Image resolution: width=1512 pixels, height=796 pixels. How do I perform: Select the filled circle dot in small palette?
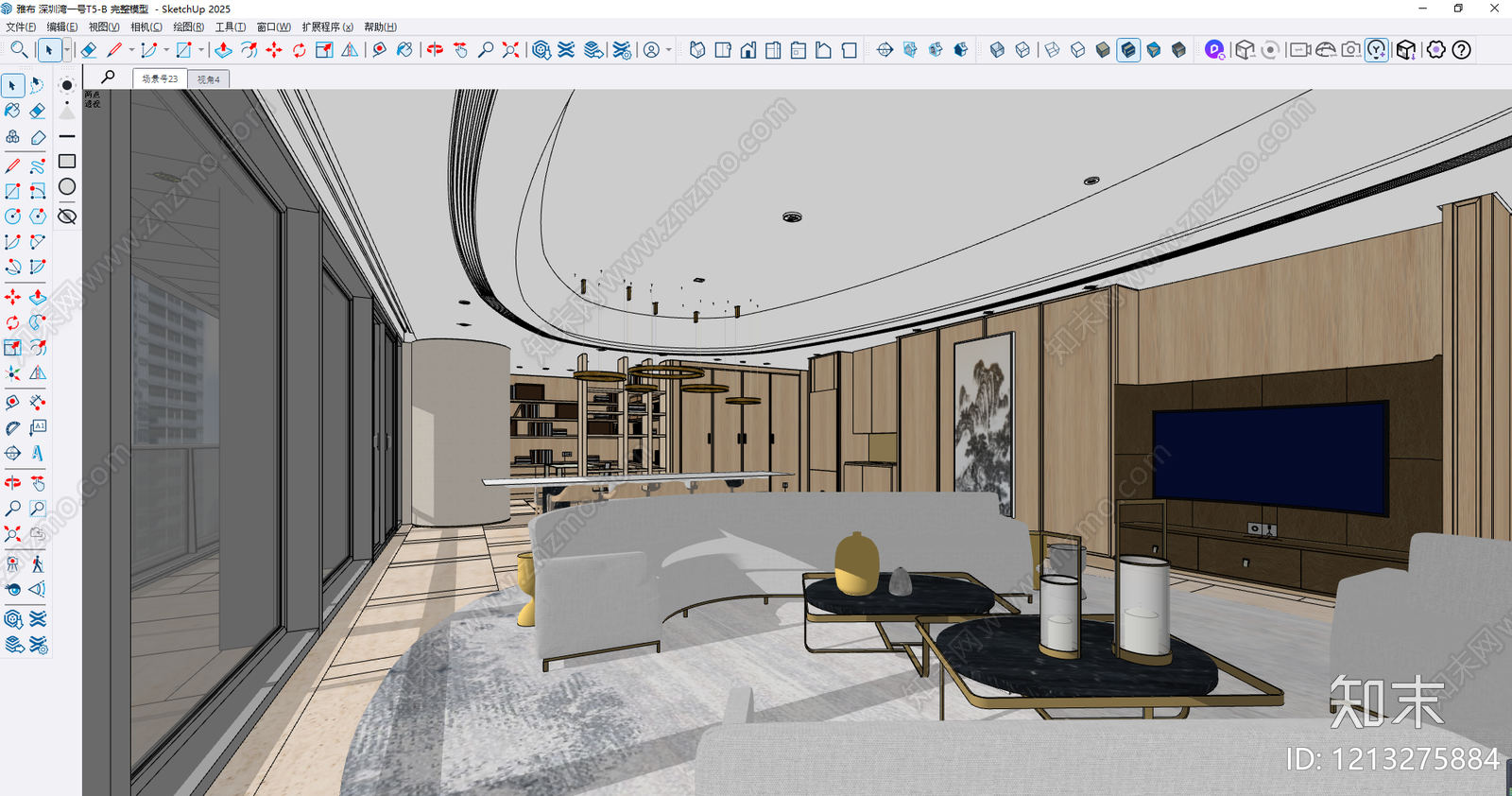(x=67, y=85)
